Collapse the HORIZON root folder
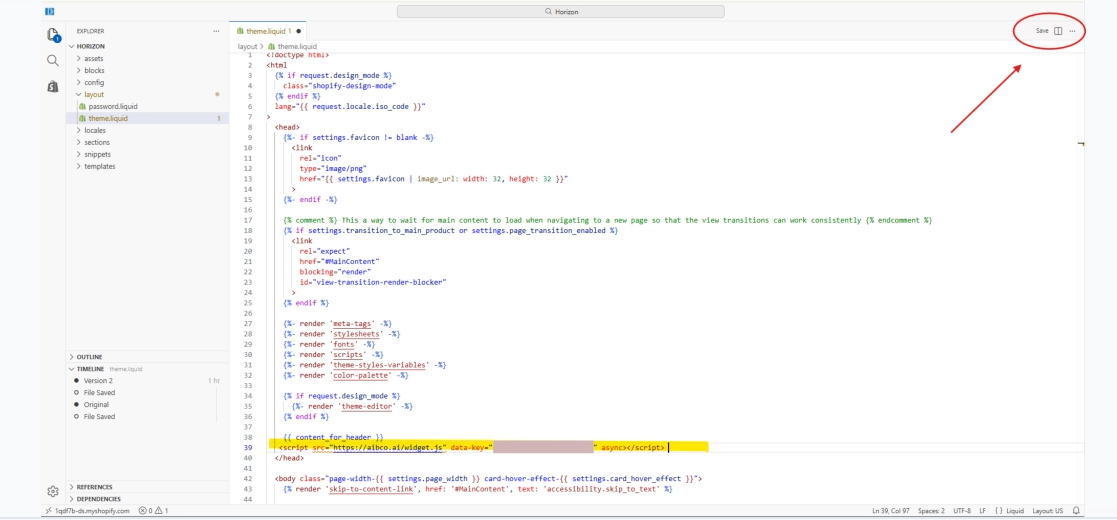 tap(90, 46)
